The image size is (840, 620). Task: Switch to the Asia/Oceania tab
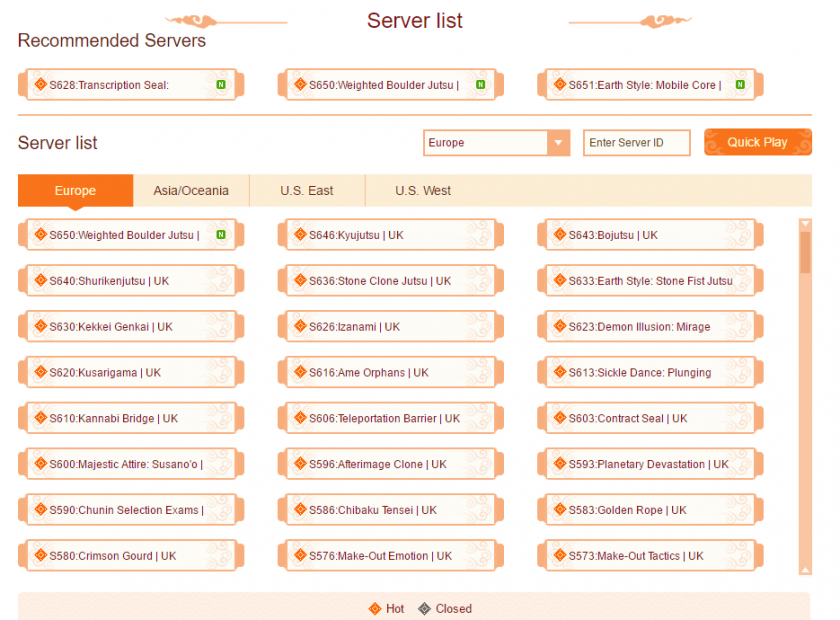click(191, 191)
